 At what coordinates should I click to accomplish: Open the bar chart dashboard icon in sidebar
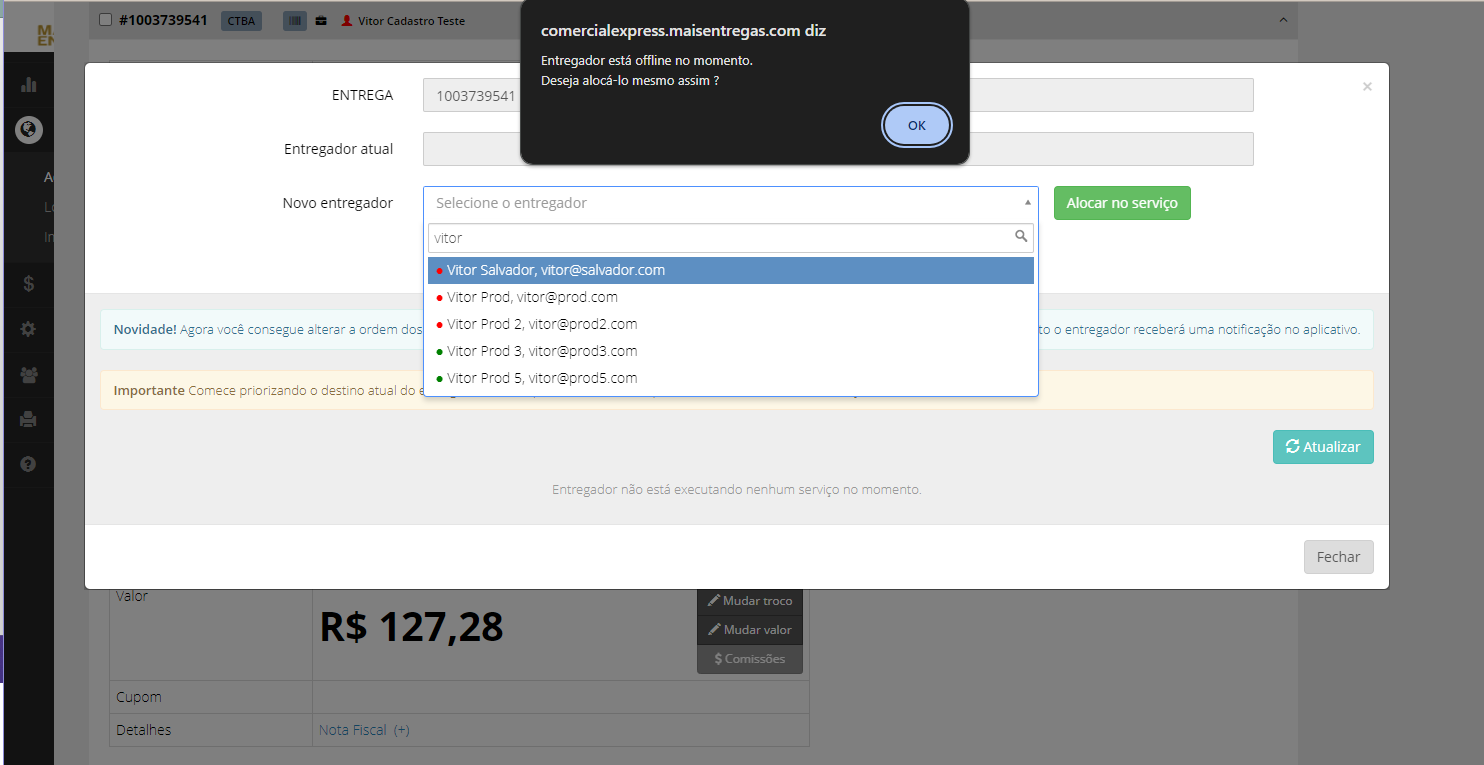pos(29,85)
